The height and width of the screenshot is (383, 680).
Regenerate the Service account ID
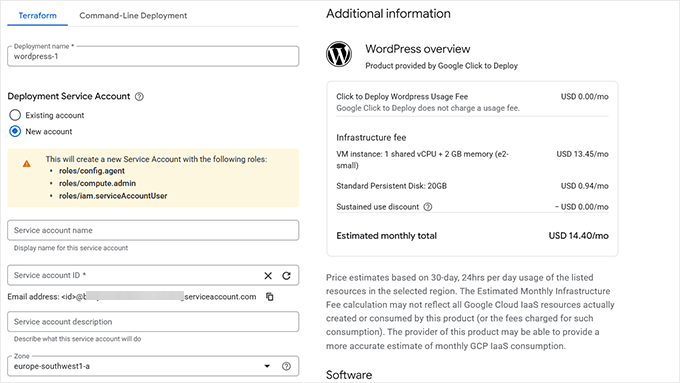(287, 276)
